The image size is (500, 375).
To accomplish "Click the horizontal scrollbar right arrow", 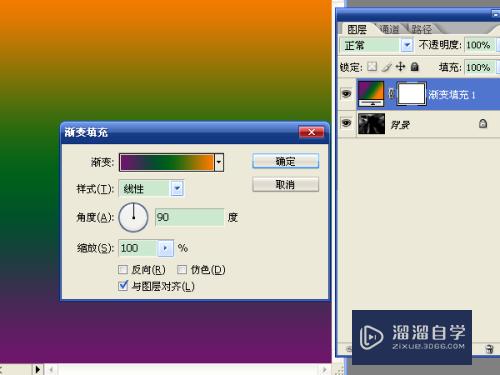I will [x=324, y=369].
